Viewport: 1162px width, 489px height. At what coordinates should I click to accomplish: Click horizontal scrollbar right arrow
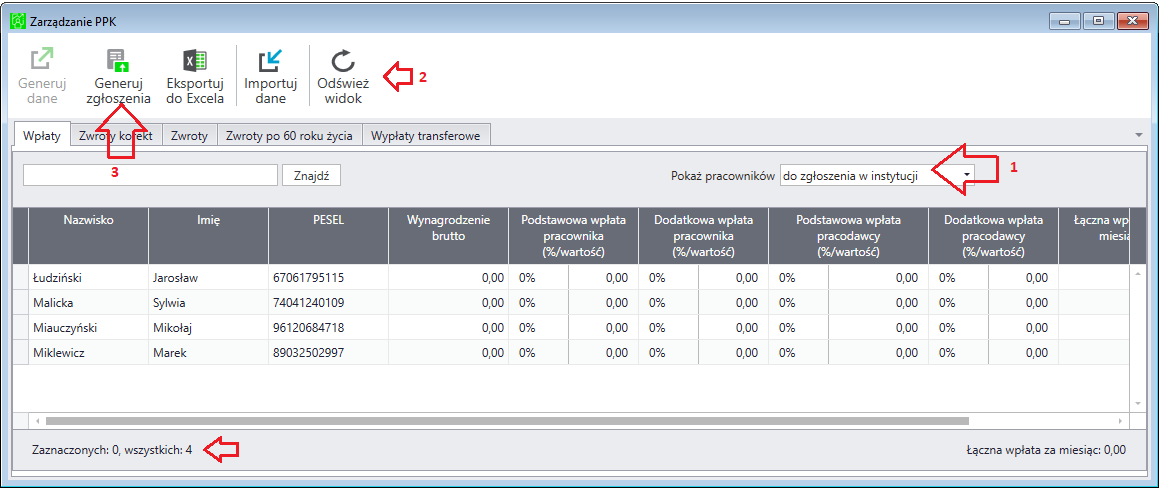click(1120, 421)
